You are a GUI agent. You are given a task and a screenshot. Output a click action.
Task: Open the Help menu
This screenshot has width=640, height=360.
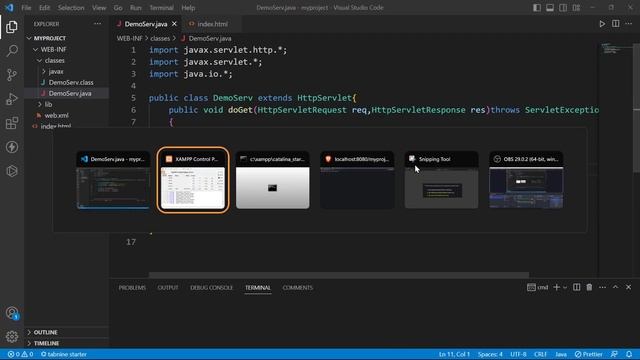pos(188,8)
